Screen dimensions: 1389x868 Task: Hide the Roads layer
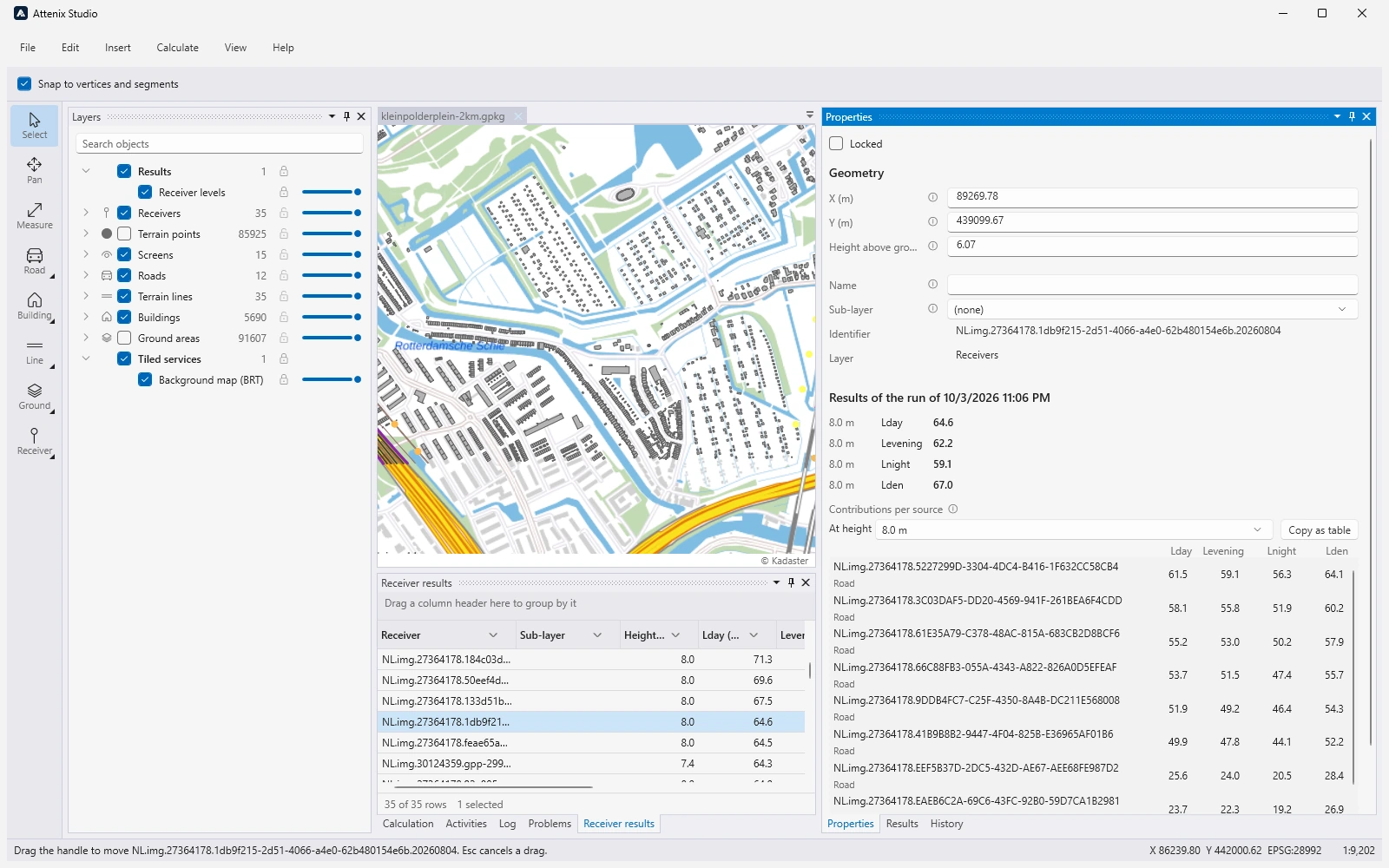click(124, 275)
